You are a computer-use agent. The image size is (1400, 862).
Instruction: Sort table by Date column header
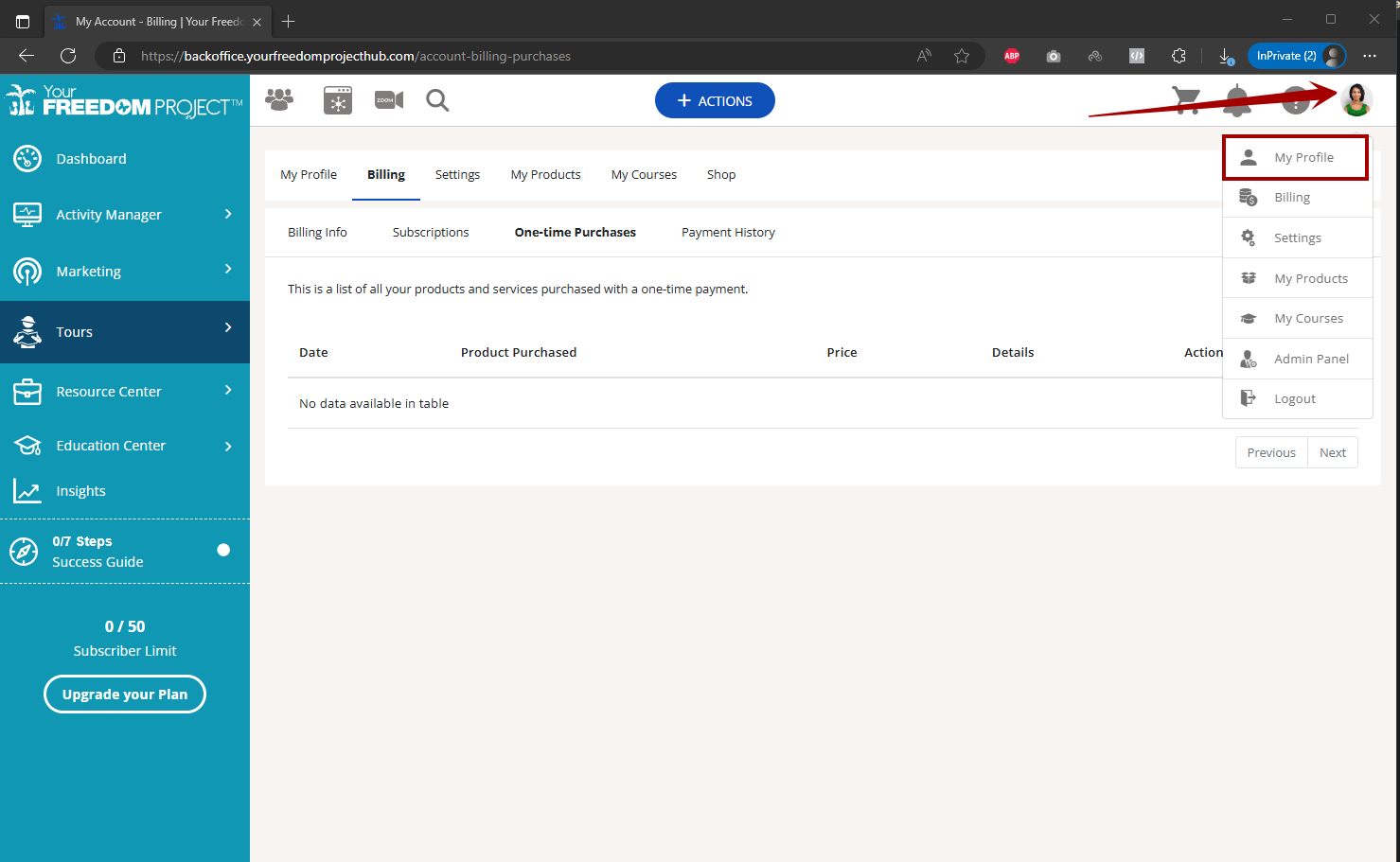click(x=313, y=352)
